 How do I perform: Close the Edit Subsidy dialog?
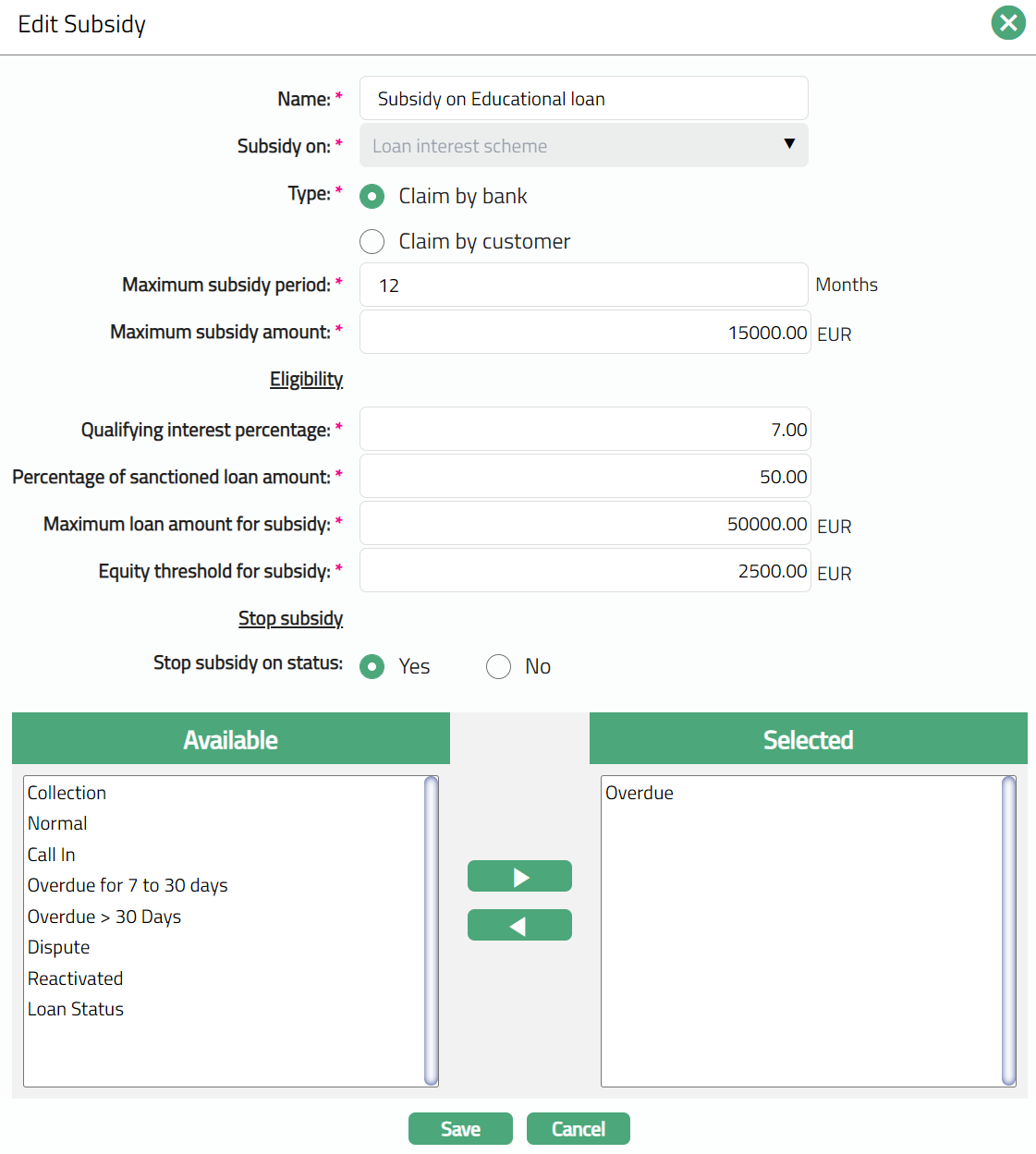(x=1008, y=23)
